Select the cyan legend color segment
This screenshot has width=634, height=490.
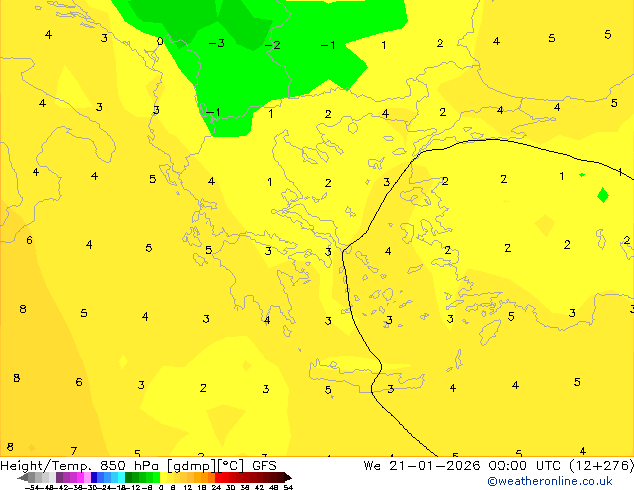tap(121, 477)
